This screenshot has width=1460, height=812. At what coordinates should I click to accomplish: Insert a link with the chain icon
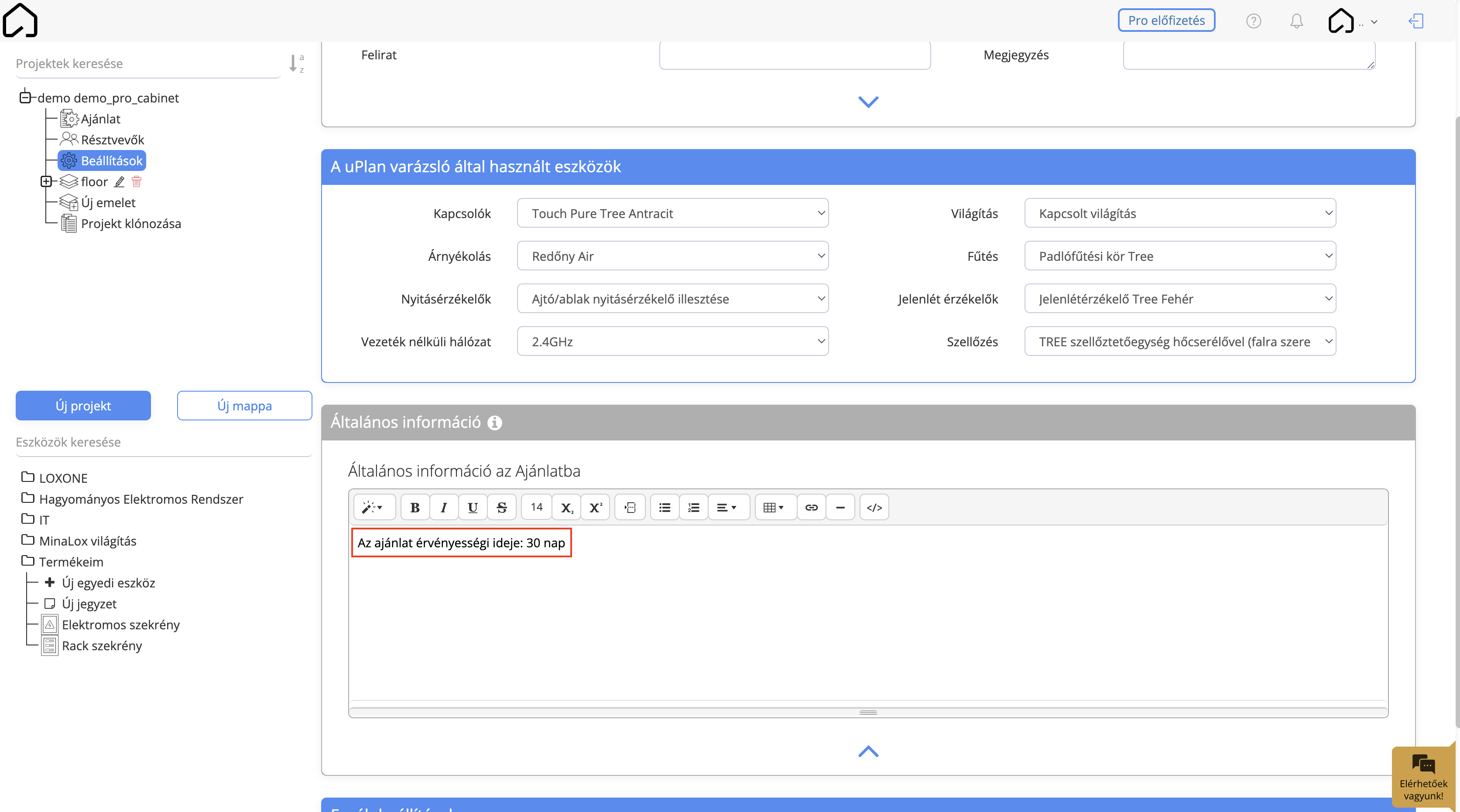(812, 507)
